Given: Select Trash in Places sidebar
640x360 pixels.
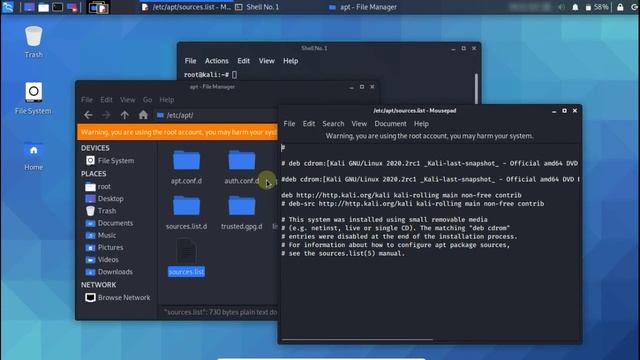Looking at the screenshot, I should tap(101, 211).
